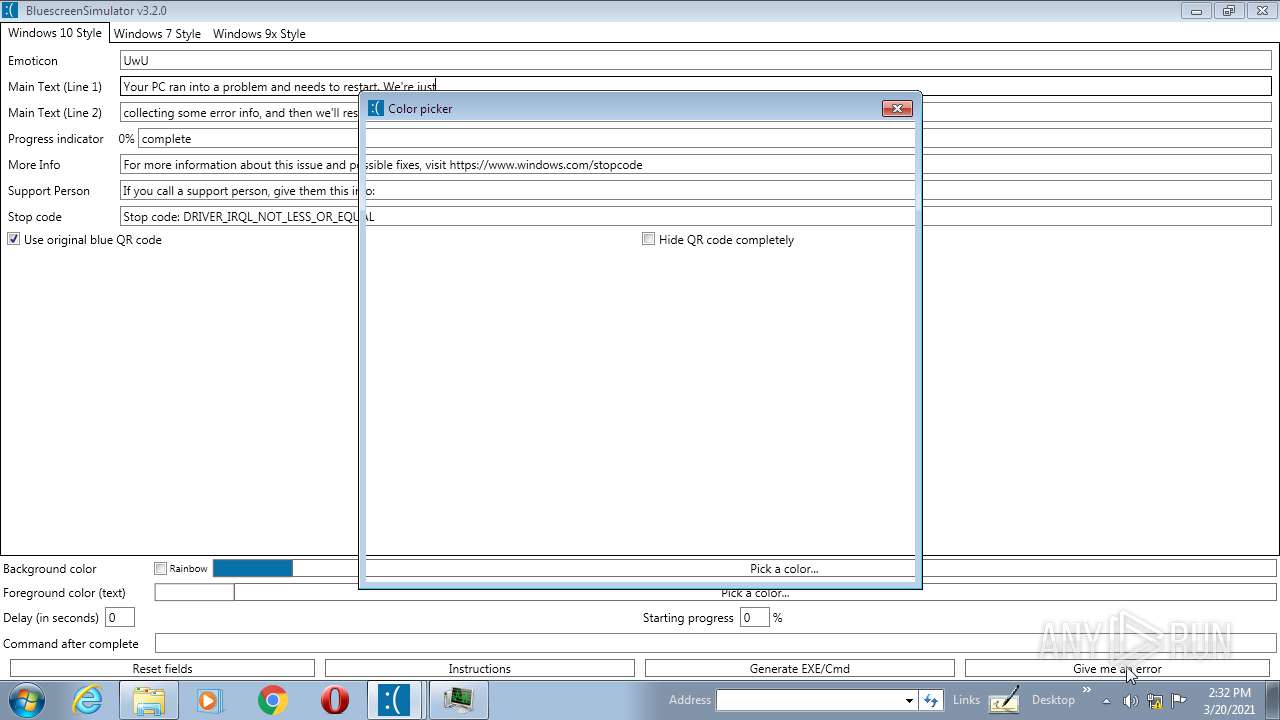Click the Starting progress percent field
Image resolution: width=1280 pixels, height=720 pixels.
(x=754, y=617)
